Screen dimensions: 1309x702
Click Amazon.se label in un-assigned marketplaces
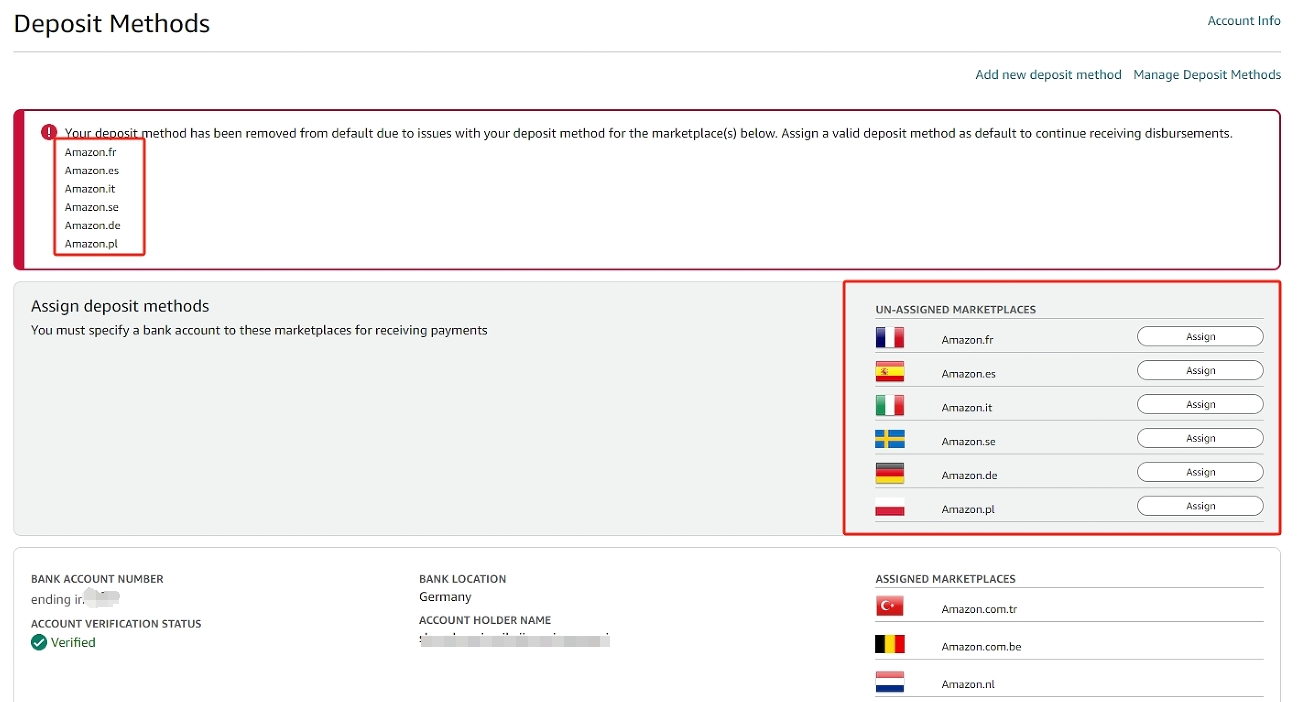968,442
